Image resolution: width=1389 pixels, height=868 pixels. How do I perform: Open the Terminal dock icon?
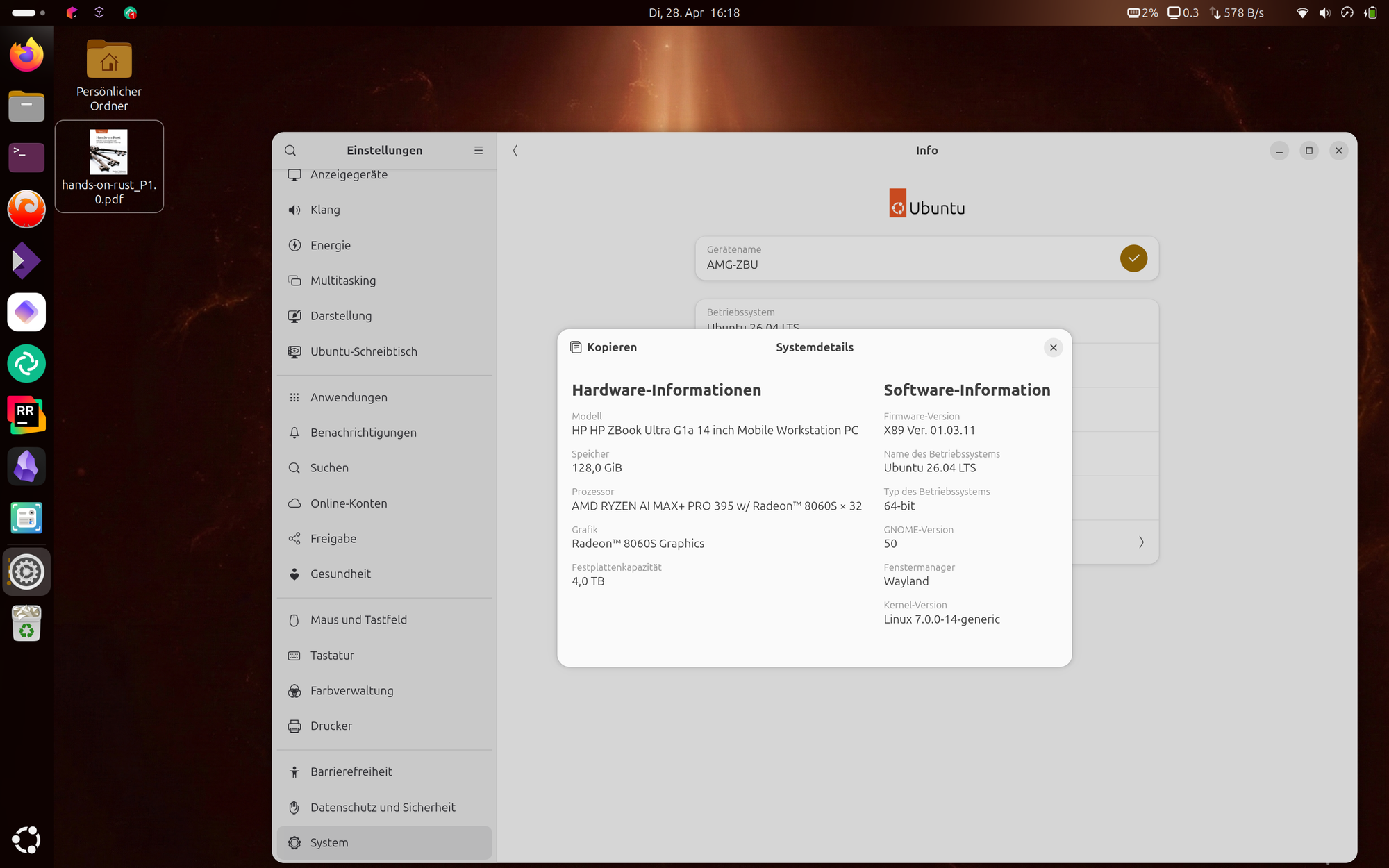coord(26,158)
